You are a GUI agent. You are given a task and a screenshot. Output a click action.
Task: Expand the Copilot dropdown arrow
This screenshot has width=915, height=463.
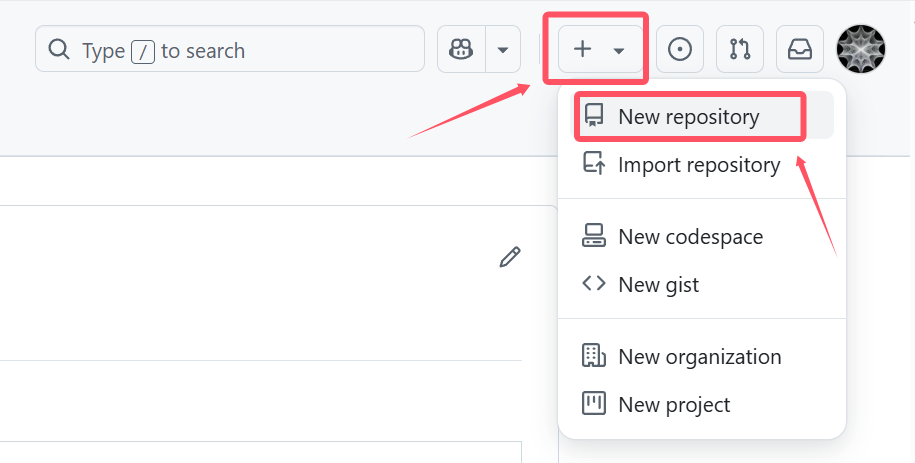tap(502, 50)
